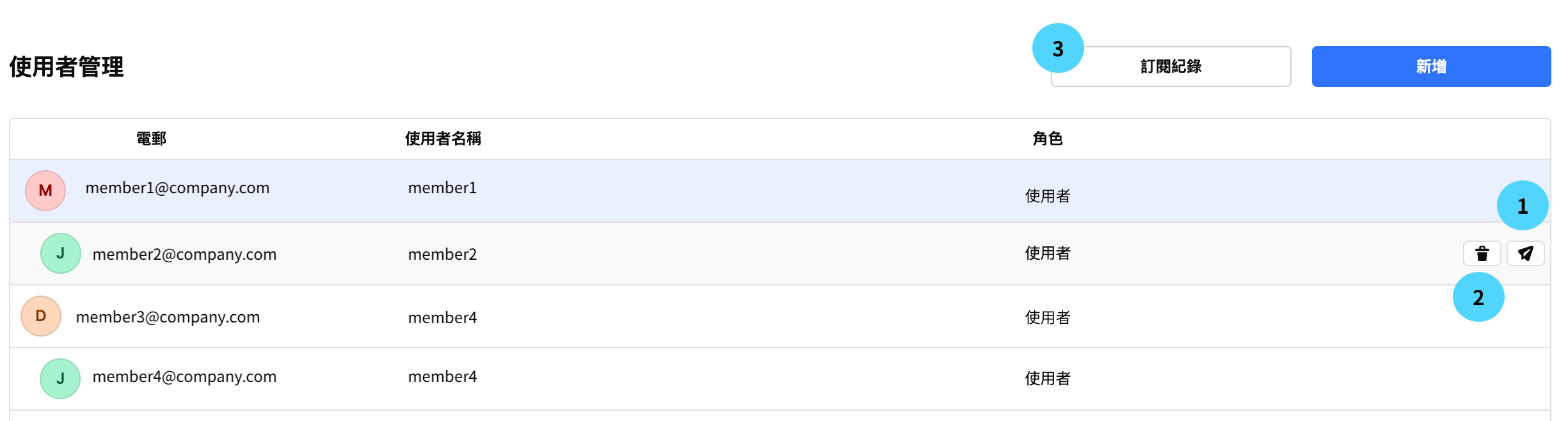1568x421 pixels.
Task: Click annotation marker number 1
Action: click(1522, 205)
